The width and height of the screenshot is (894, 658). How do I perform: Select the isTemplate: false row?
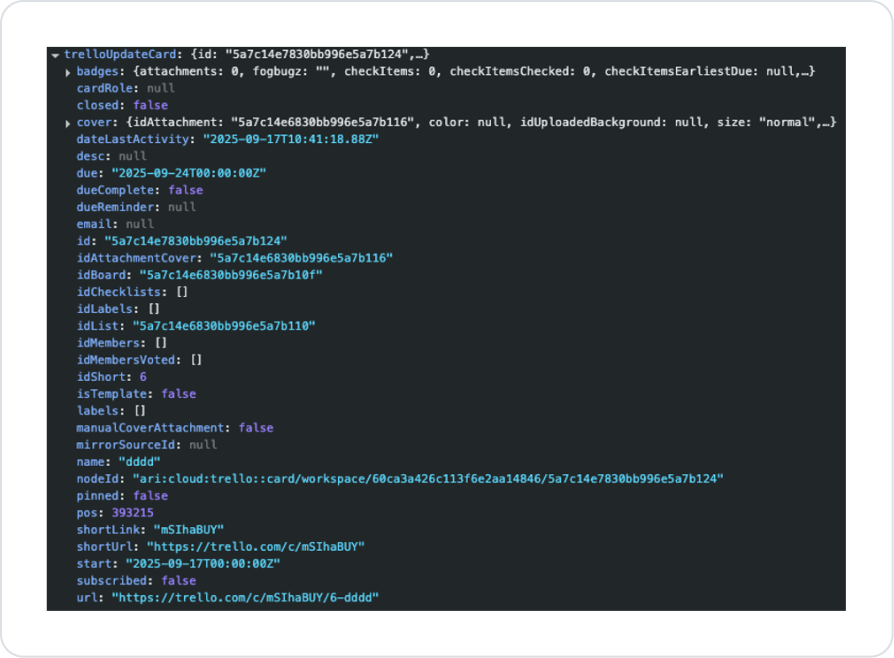pos(136,394)
